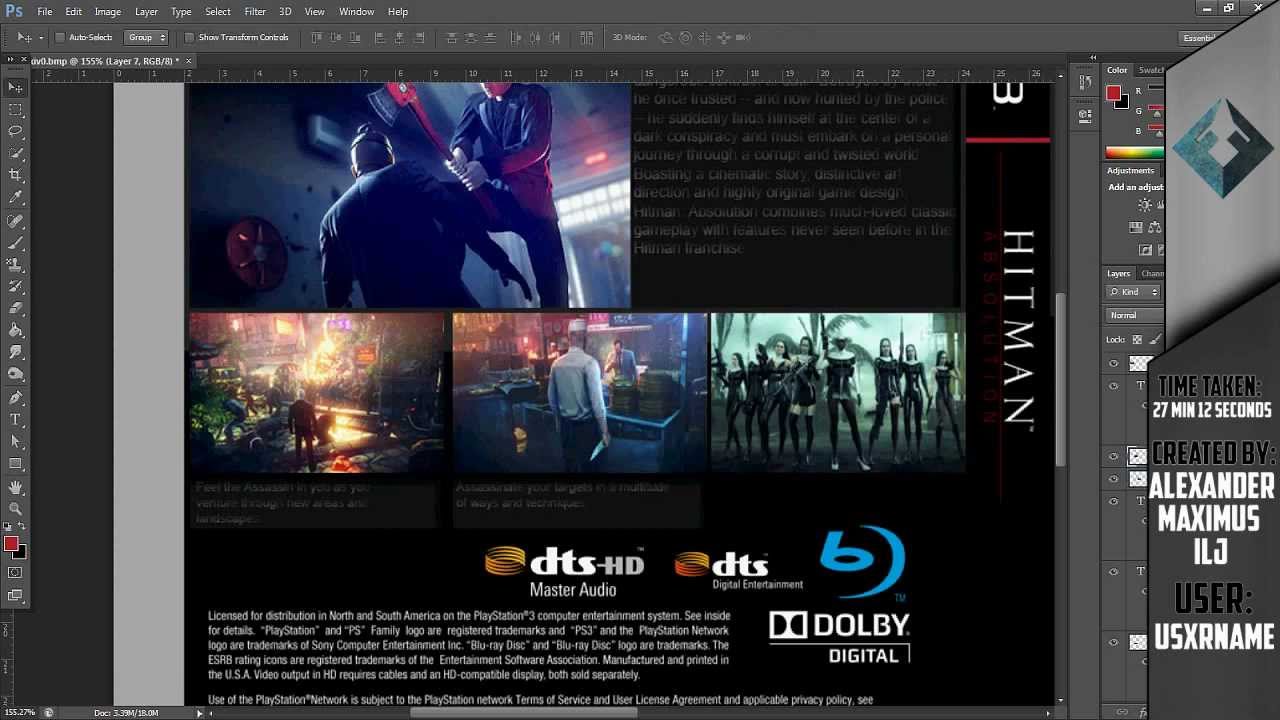The height and width of the screenshot is (720, 1280).
Task: Close the av0.bmp document tab
Action: click(x=188, y=61)
